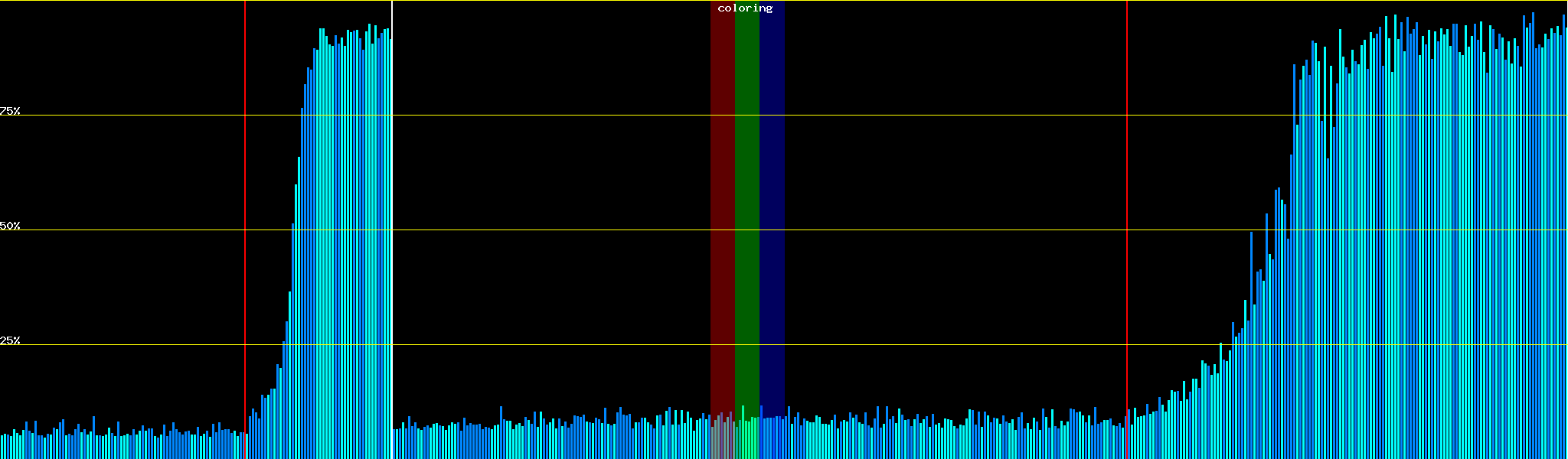Click the 25% axis label
The image size is (1568, 459).
10,340
